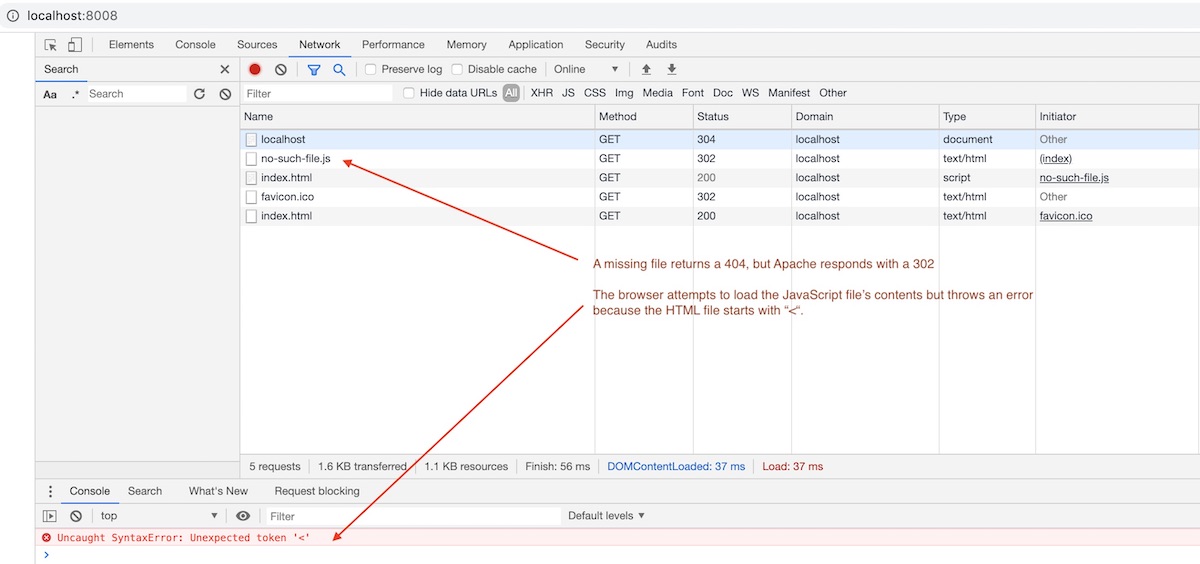Sort by the Status column header
Screen dimensions: 1200x564
[x=742, y=116]
